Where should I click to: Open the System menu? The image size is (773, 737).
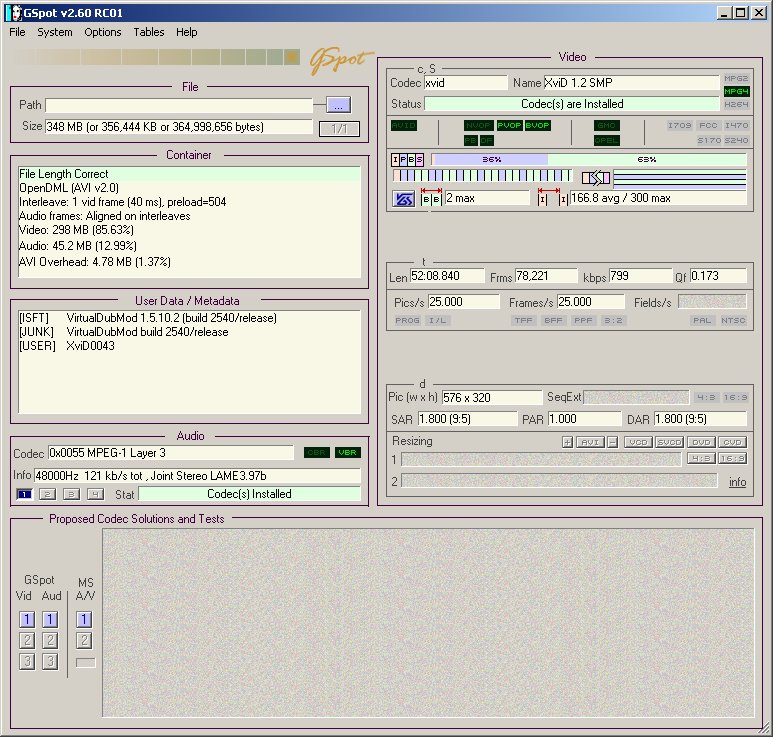pyautogui.click(x=55, y=32)
